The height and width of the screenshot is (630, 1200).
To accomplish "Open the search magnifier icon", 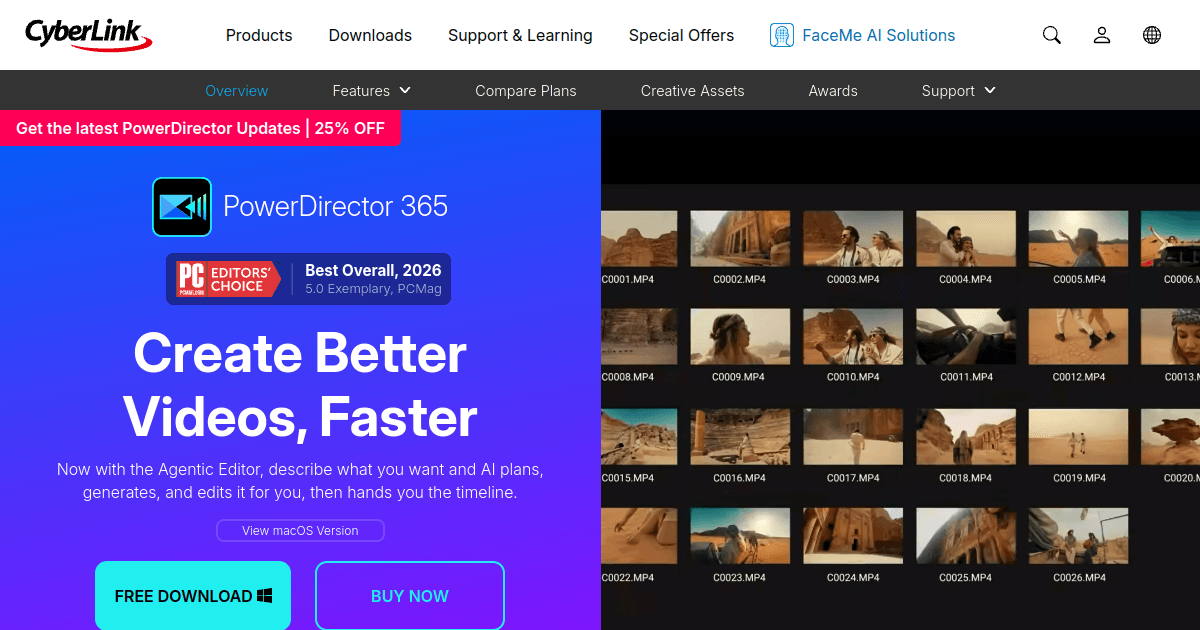I will (1051, 35).
